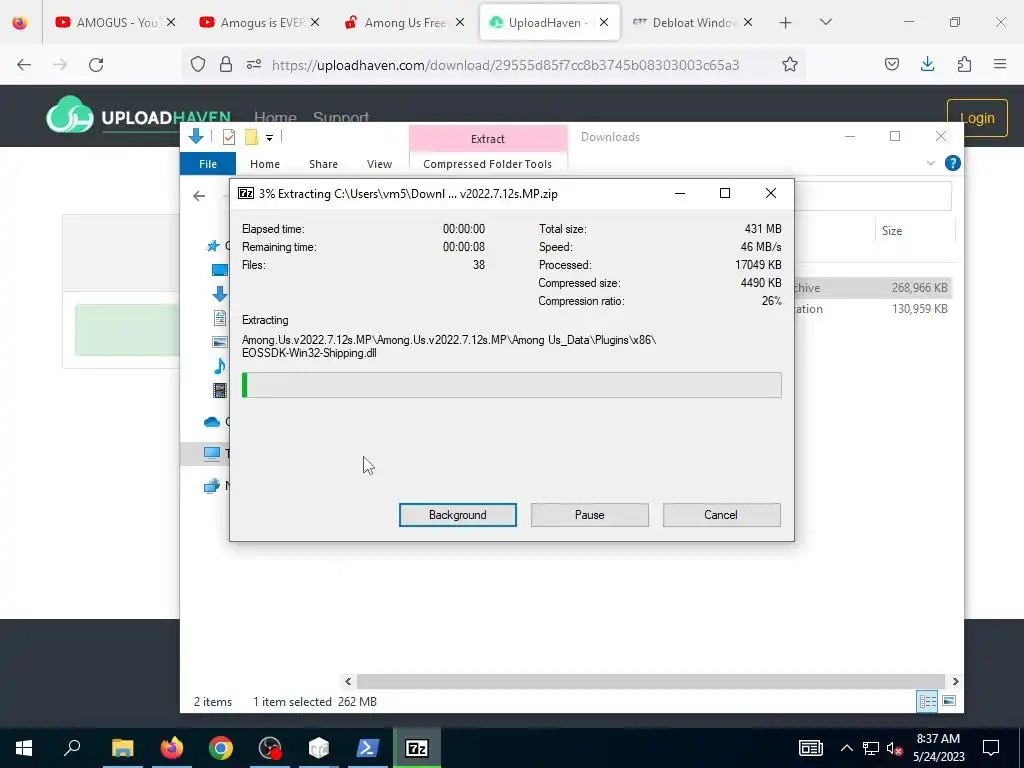This screenshot has width=1024, height=768.
Task: Switch Explorer to details view icon
Action: click(x=927, y=701)
